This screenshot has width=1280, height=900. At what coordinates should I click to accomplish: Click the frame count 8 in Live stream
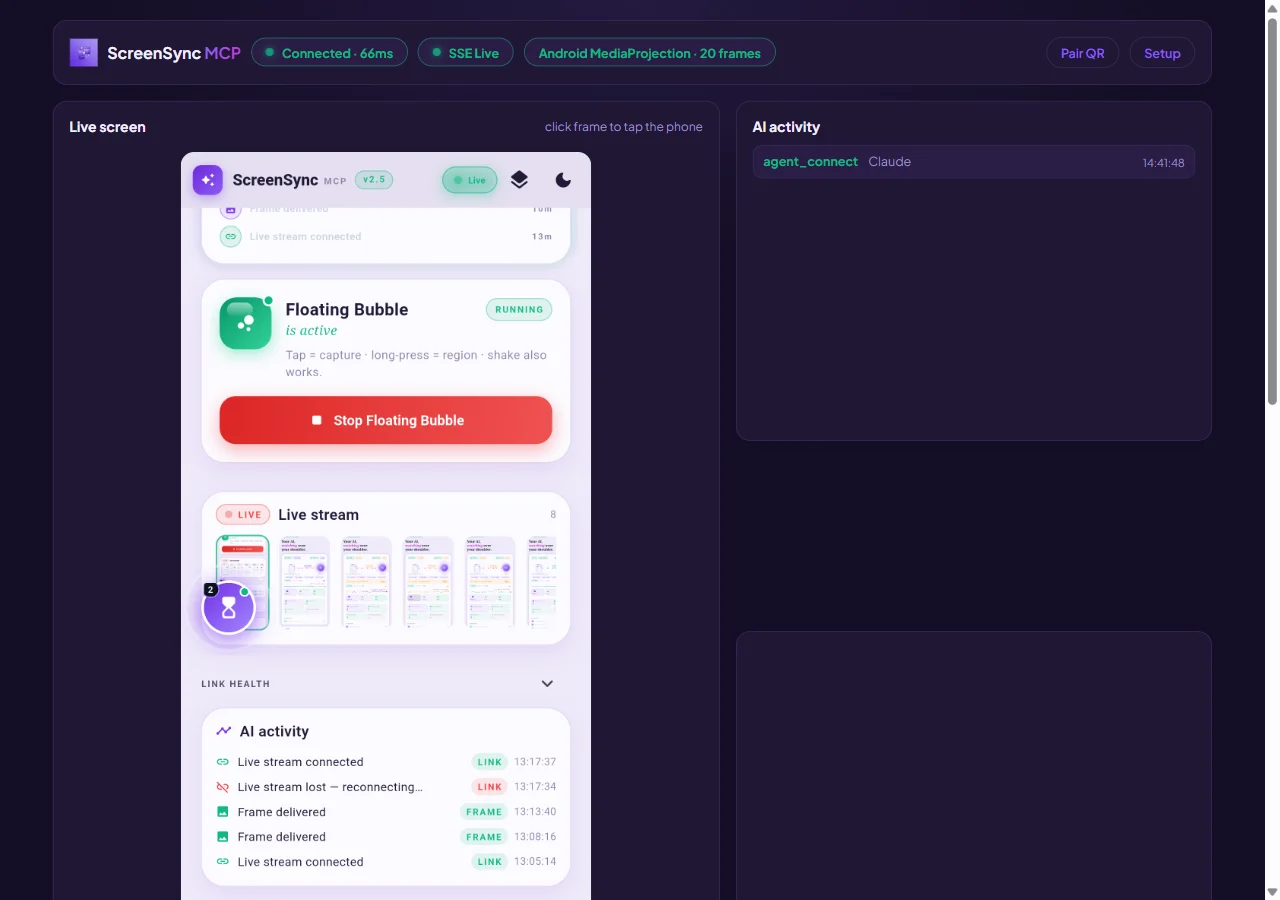(553, 515)
